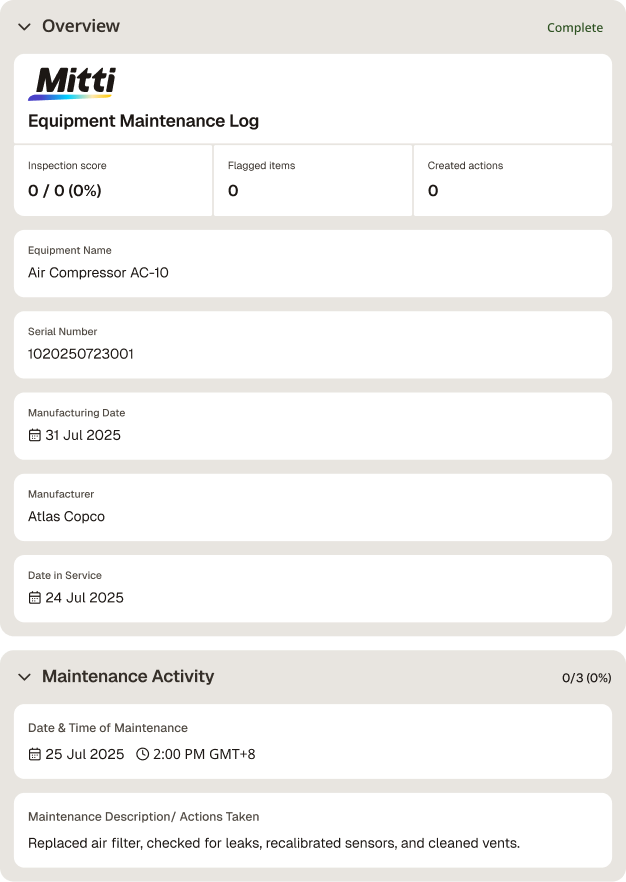Select the 31 Jul 2025 manufacturing date
The height and width of the screenshot is (882, 626).
click(x=83, y=435)
